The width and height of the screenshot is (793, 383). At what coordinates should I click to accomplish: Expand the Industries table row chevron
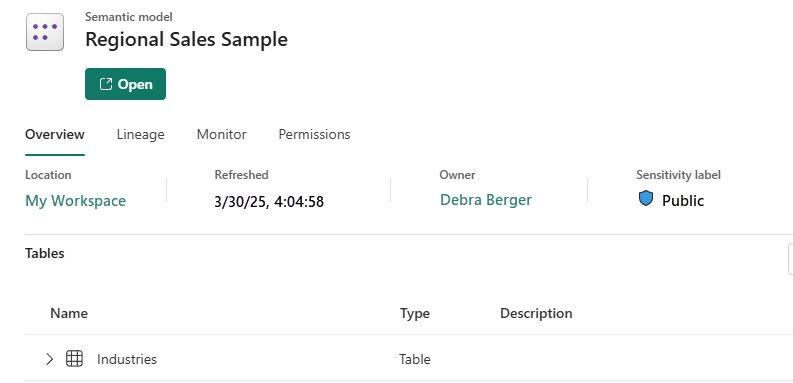(49, 359)
